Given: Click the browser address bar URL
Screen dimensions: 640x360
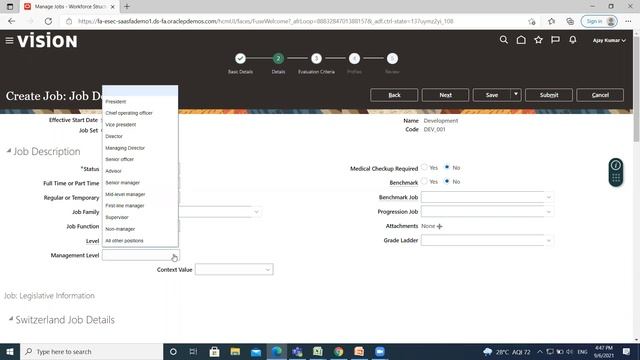Looking at the screenshot, I should pyautogui.click(x=266, y=21).
